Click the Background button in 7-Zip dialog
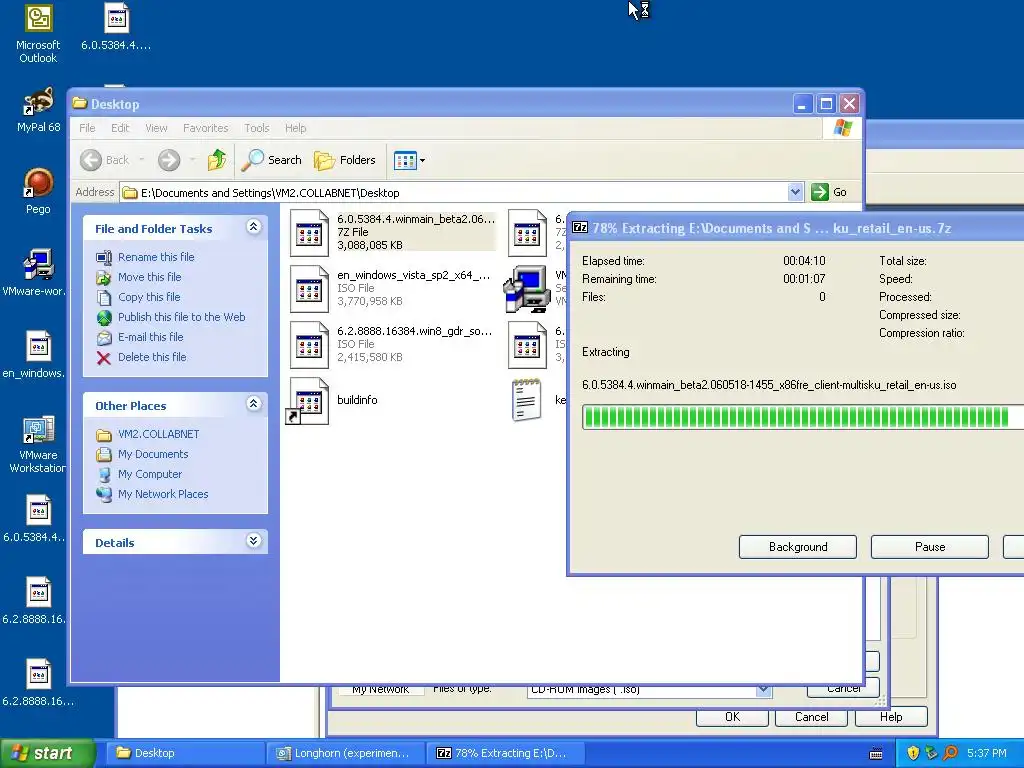The width and height of the screenshot is (1024, 768). tap(797, 547)
